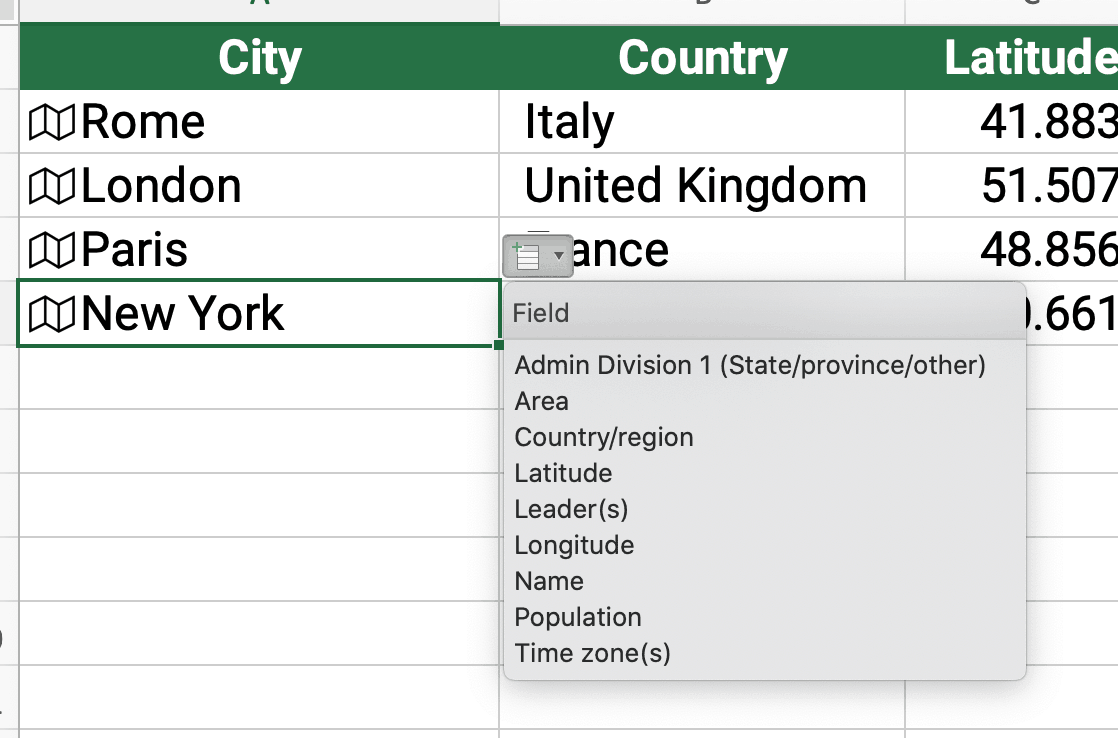Pick the Name field

[549, 581]
